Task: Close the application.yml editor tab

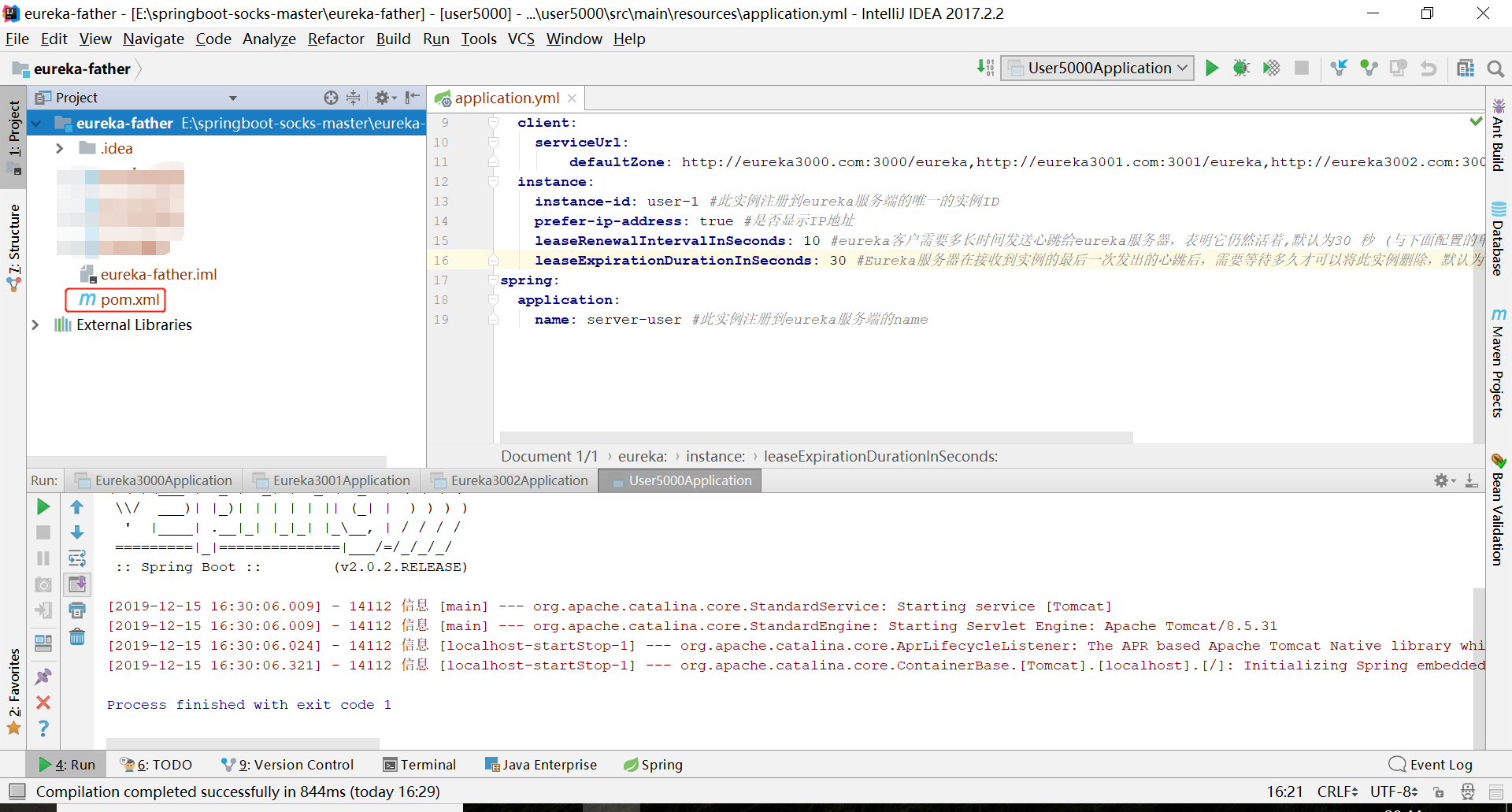Action: click(573, 98)
